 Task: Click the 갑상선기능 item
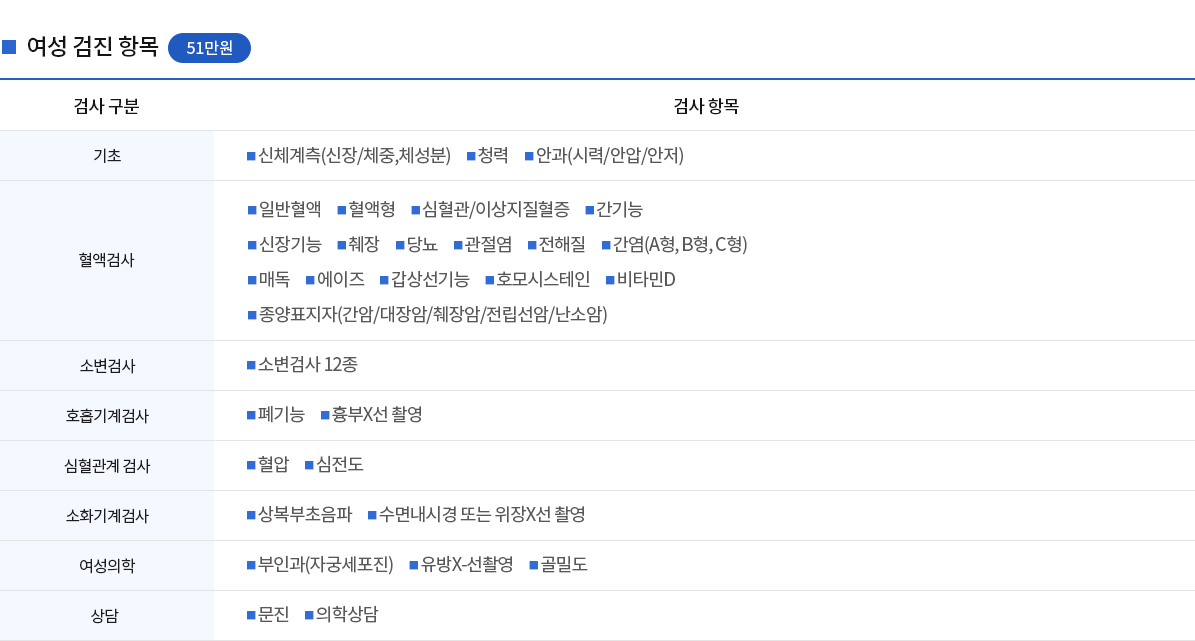click(x=431, y=280)
